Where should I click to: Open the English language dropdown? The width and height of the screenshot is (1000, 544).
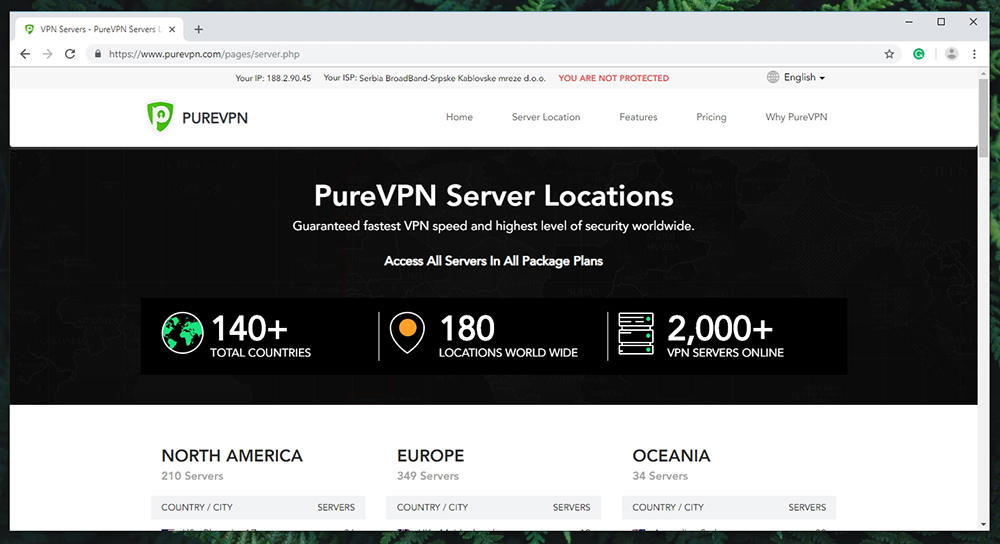click(804, 77)
